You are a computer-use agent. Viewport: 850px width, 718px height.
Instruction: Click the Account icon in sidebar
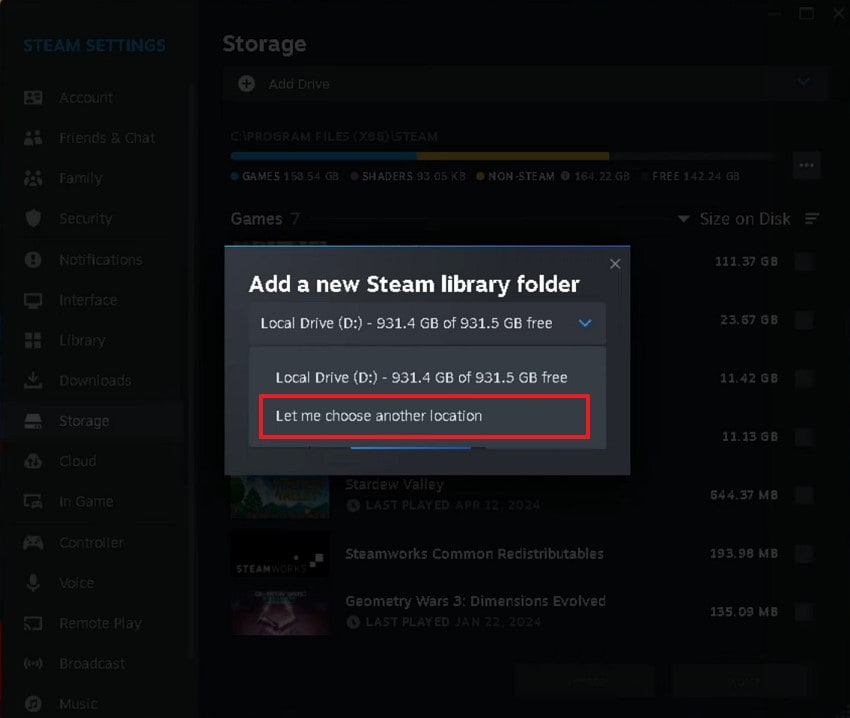coord(33,98)
